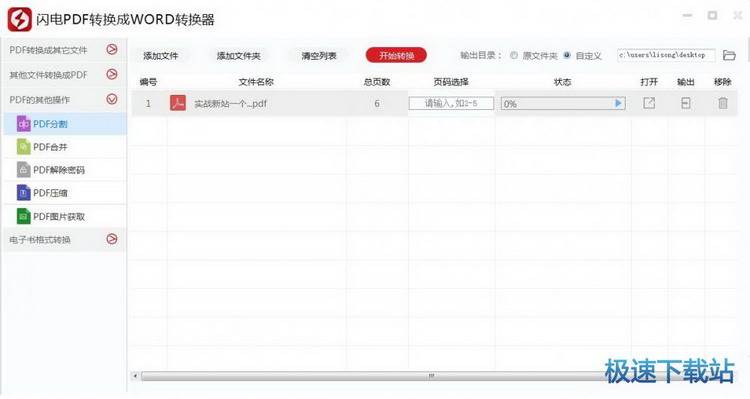Click the red PDF file icon in row 1
750x399 pixels.
(178, 103)
